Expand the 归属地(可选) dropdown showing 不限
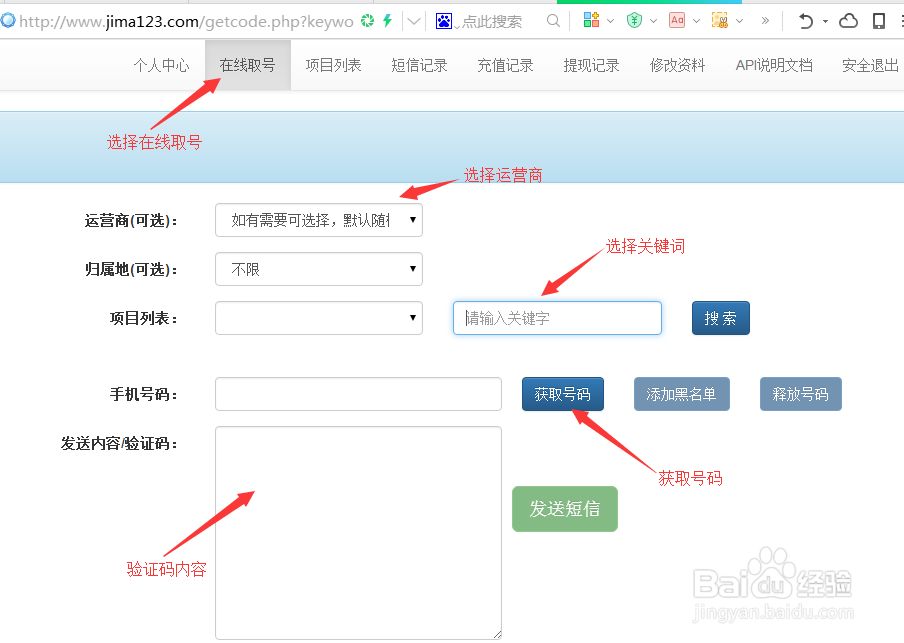Viewport: 904px width, 643px height. [x=318, y=269]
